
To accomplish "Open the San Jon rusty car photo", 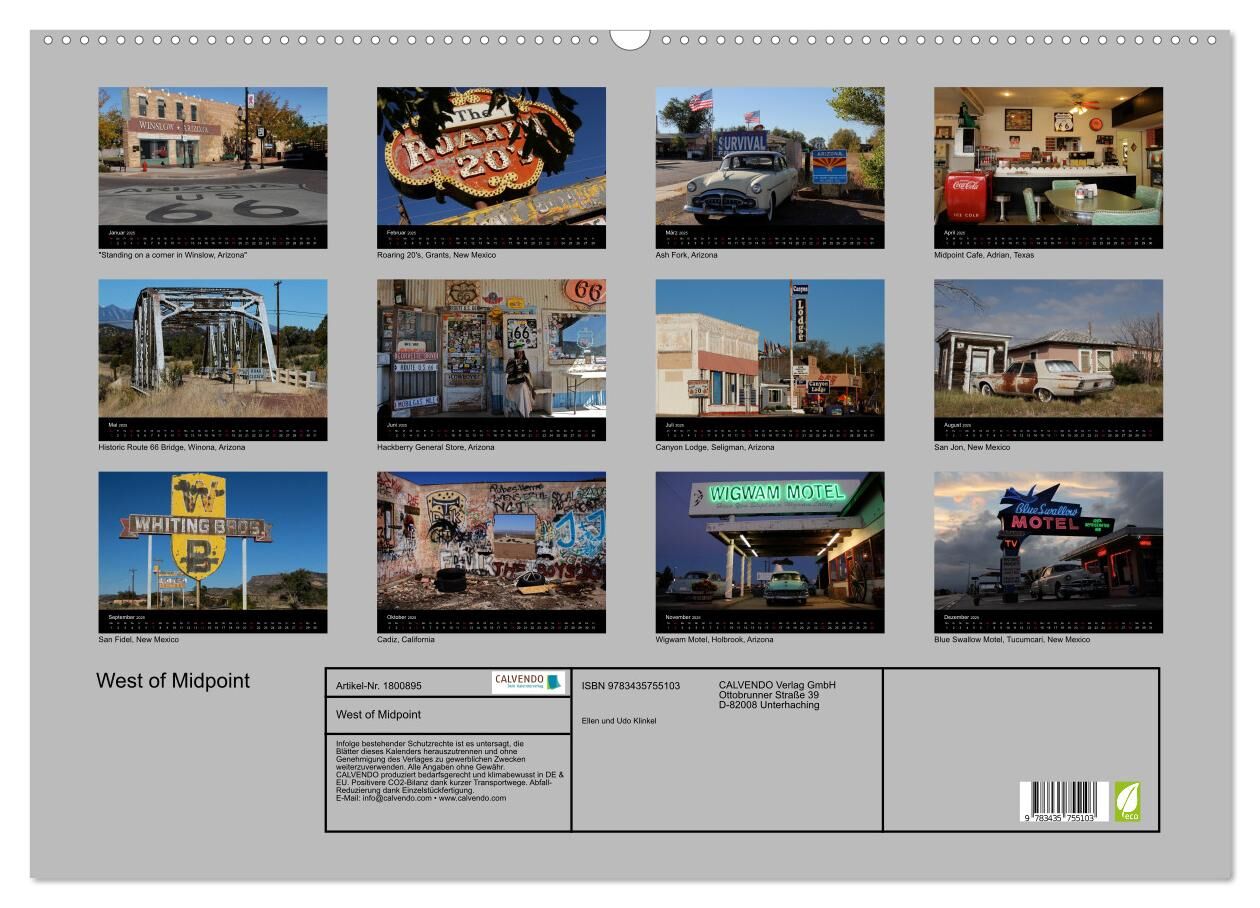I will click(x=1048, y=349).
